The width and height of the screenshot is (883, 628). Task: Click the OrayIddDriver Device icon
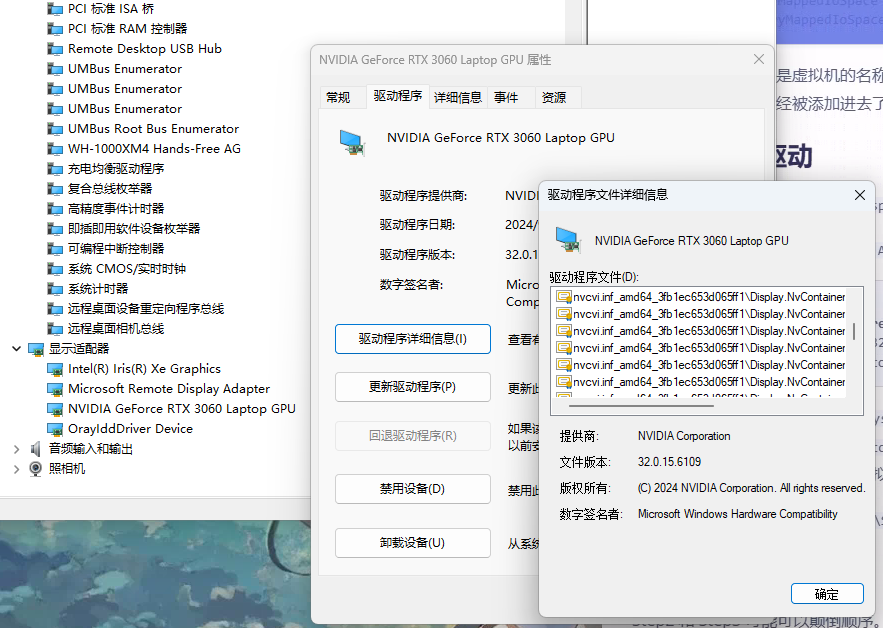click(55, 429)
